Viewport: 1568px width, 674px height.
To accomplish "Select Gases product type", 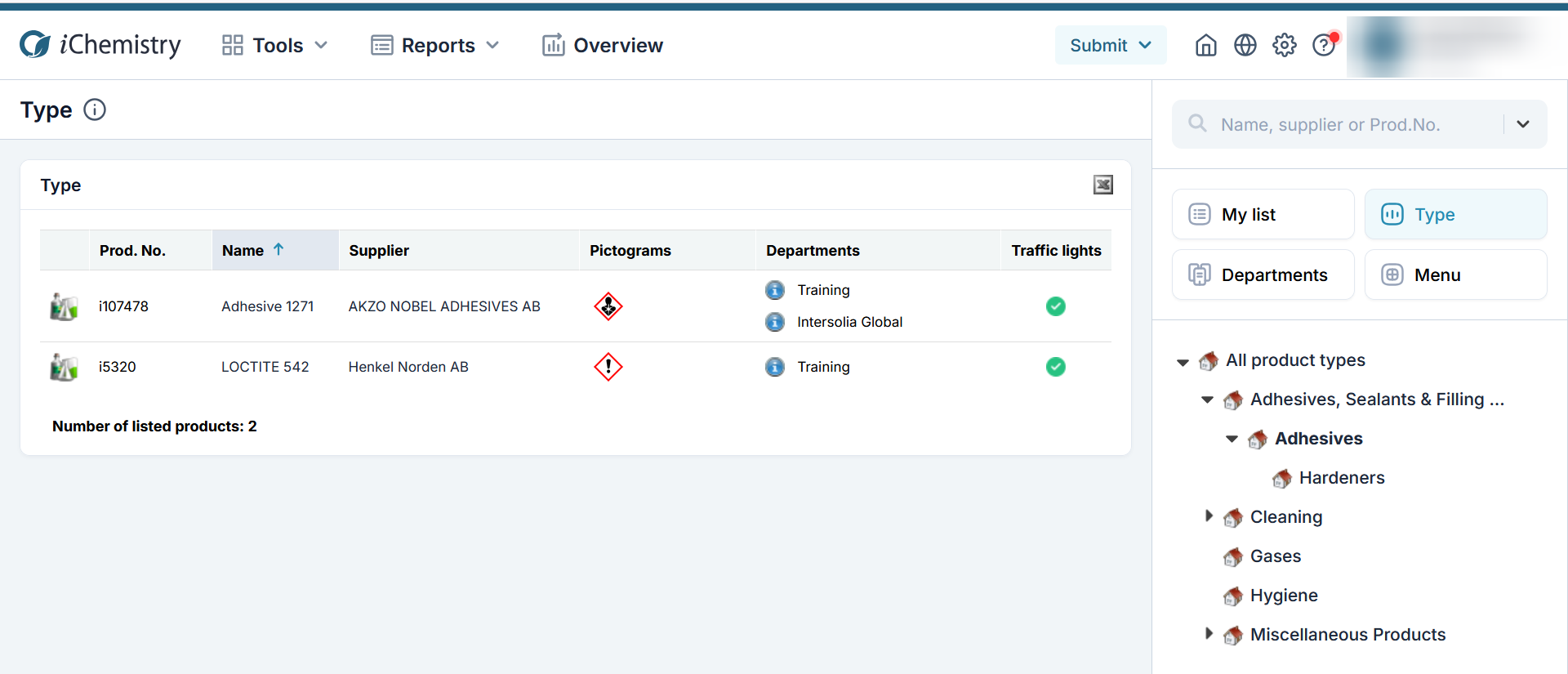I will (1276, 556).
